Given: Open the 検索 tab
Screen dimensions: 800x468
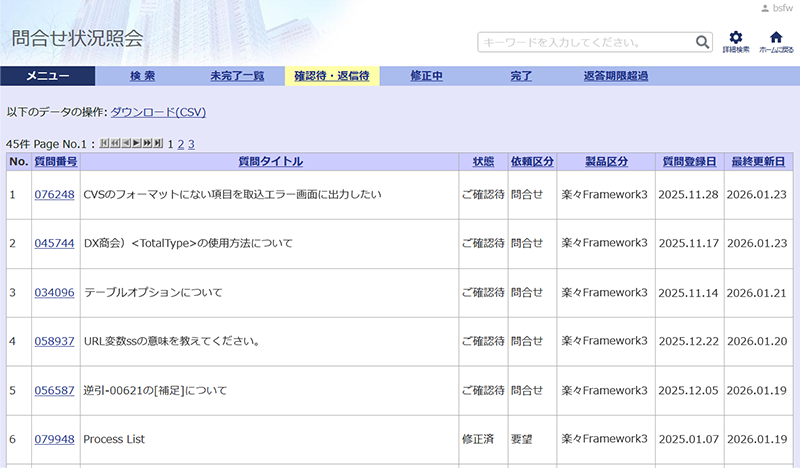Looking at the screenshot, I should [142, 76].
